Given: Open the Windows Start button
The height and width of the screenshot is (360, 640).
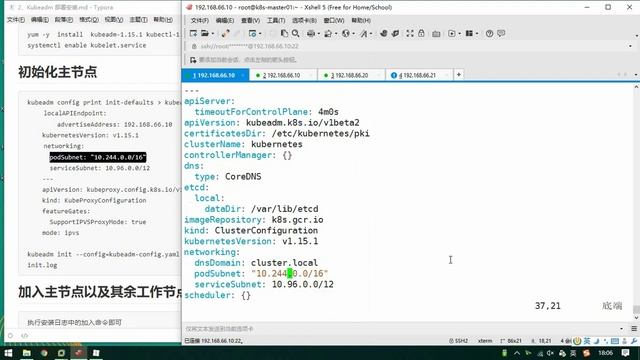Looking at the screenshot, I should [8, 353].
